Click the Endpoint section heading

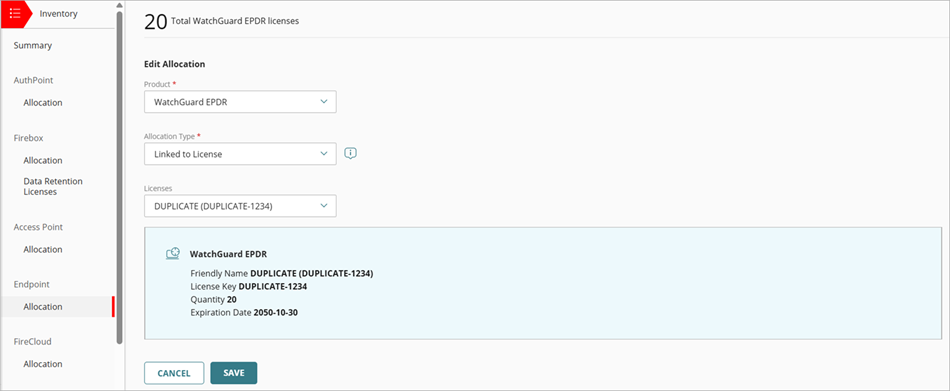pyautogui.click(x=32, y=284)
